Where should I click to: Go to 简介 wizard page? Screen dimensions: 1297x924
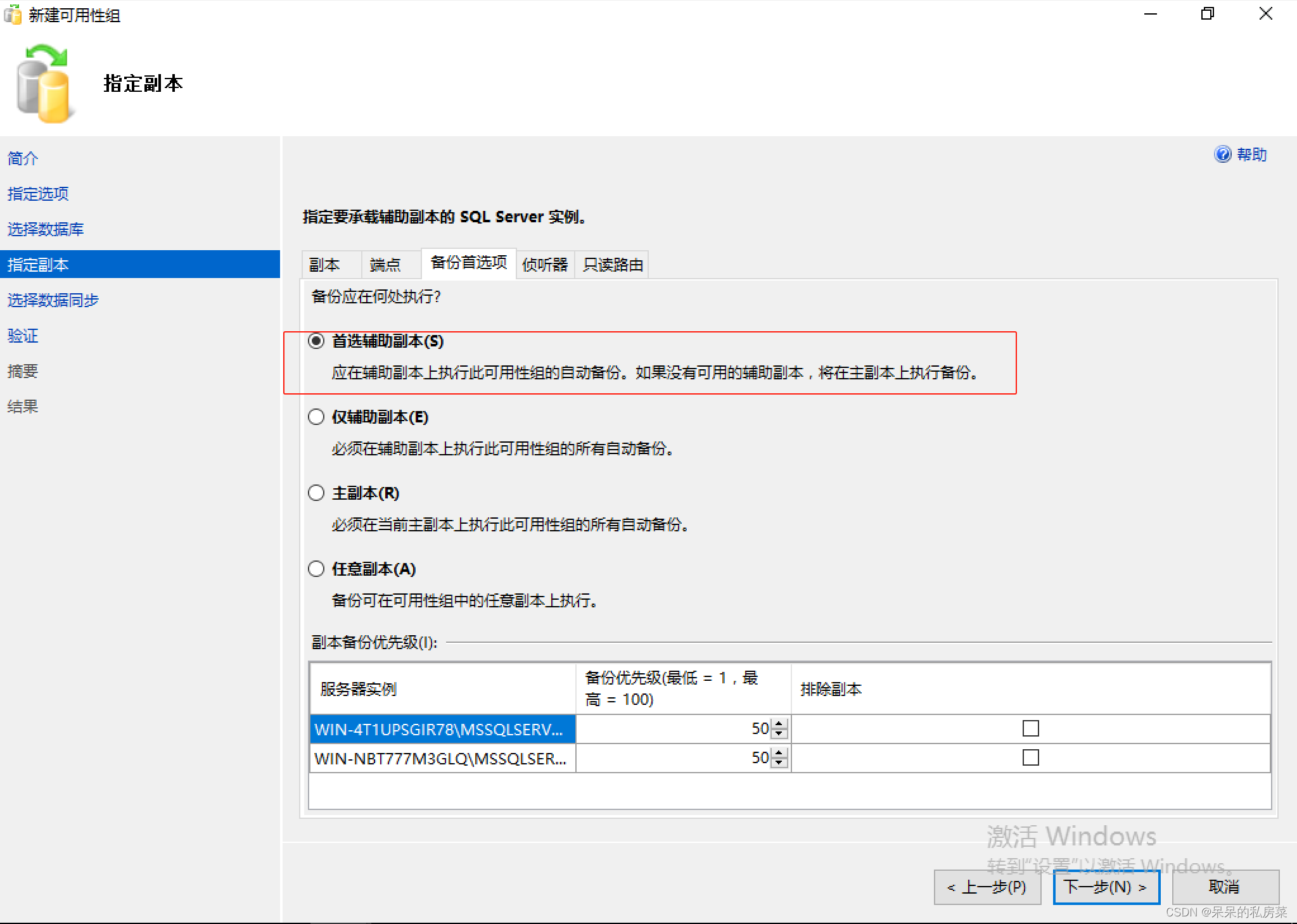point(23,158)
